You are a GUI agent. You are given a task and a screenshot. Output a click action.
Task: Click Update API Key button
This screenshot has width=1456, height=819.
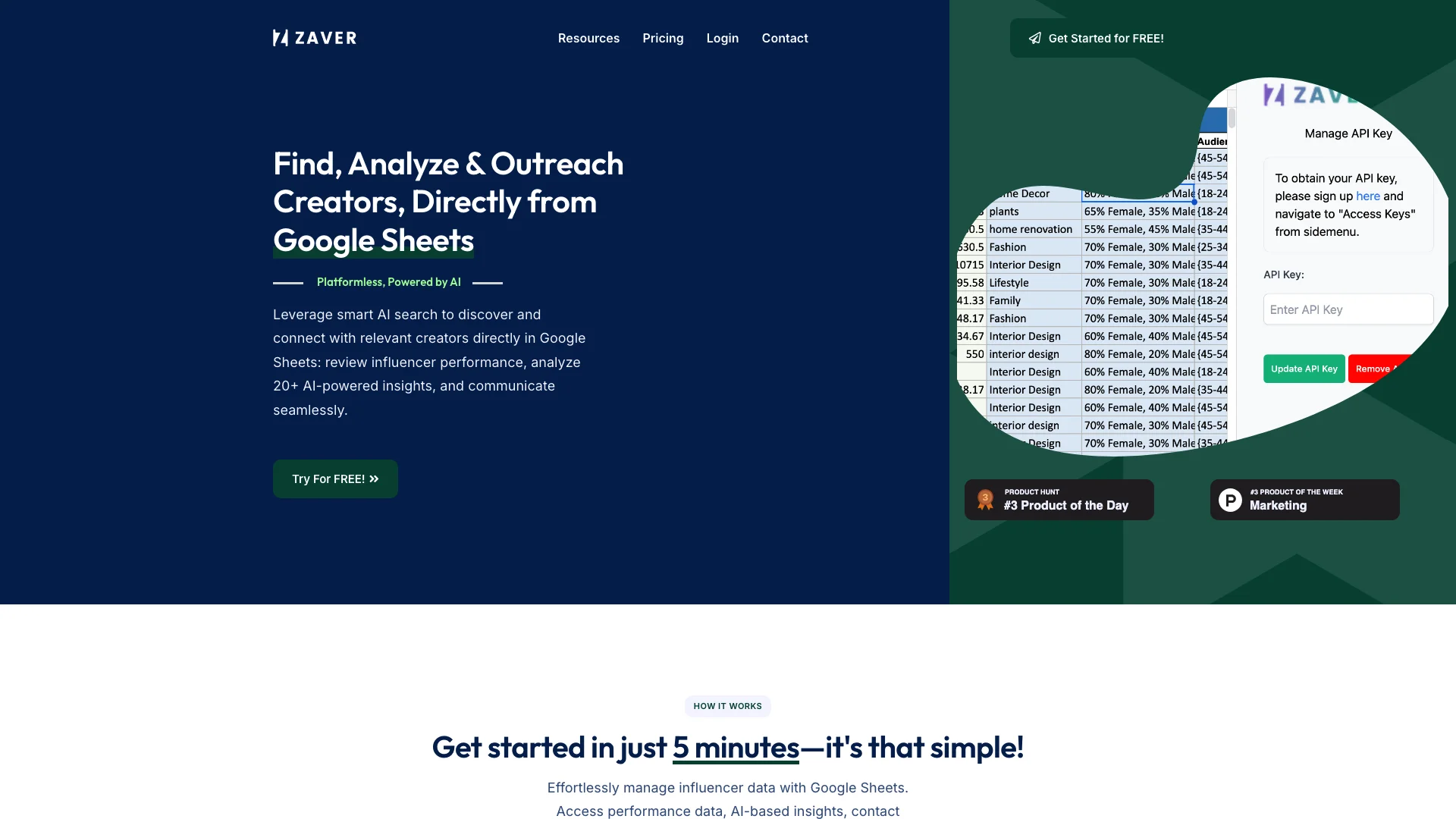(1304, 368)
